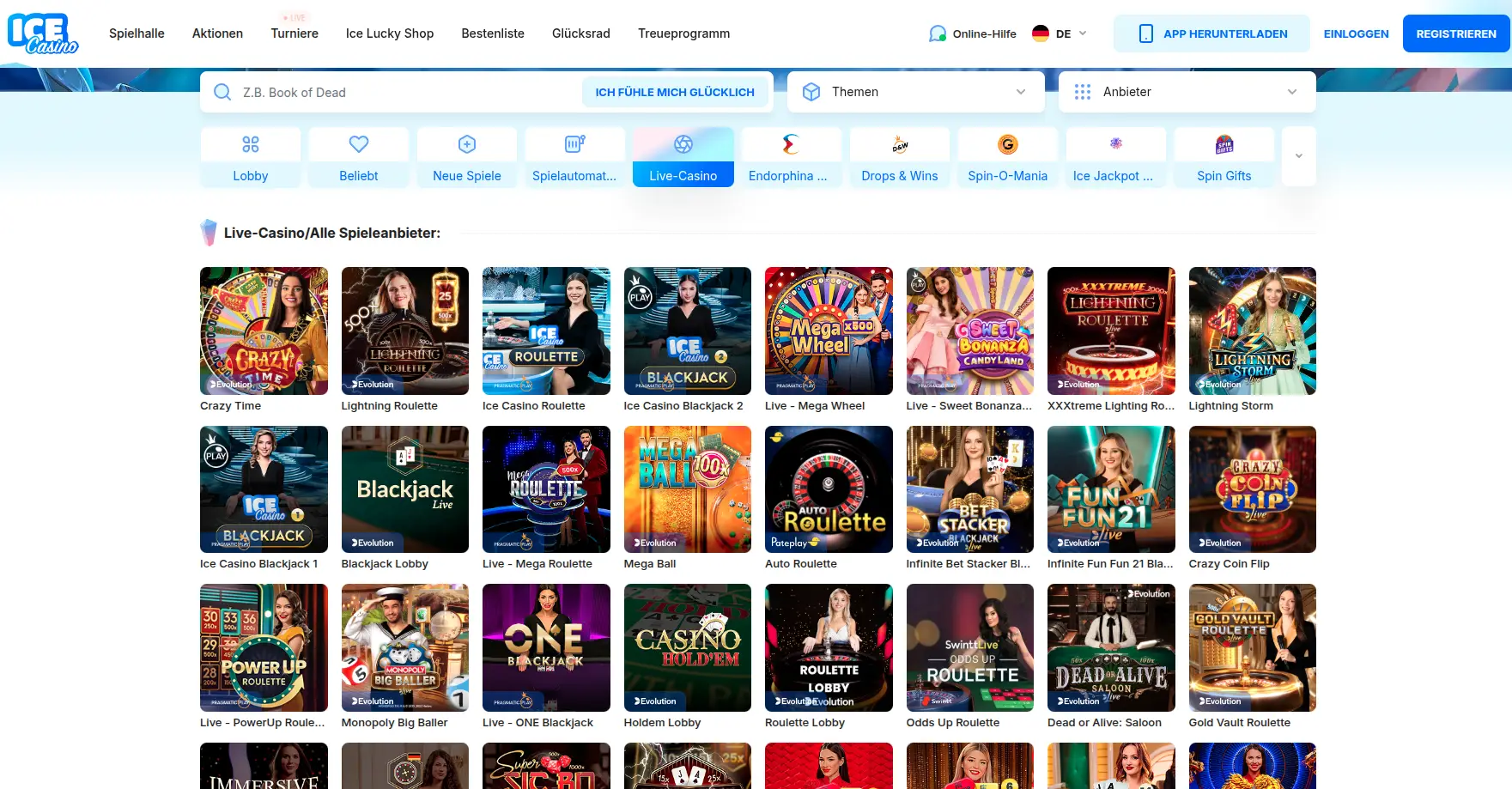Click the search magnifier icon
Image resolution: width=1512 pixels, height=789 pixels.
coord(222,92)
